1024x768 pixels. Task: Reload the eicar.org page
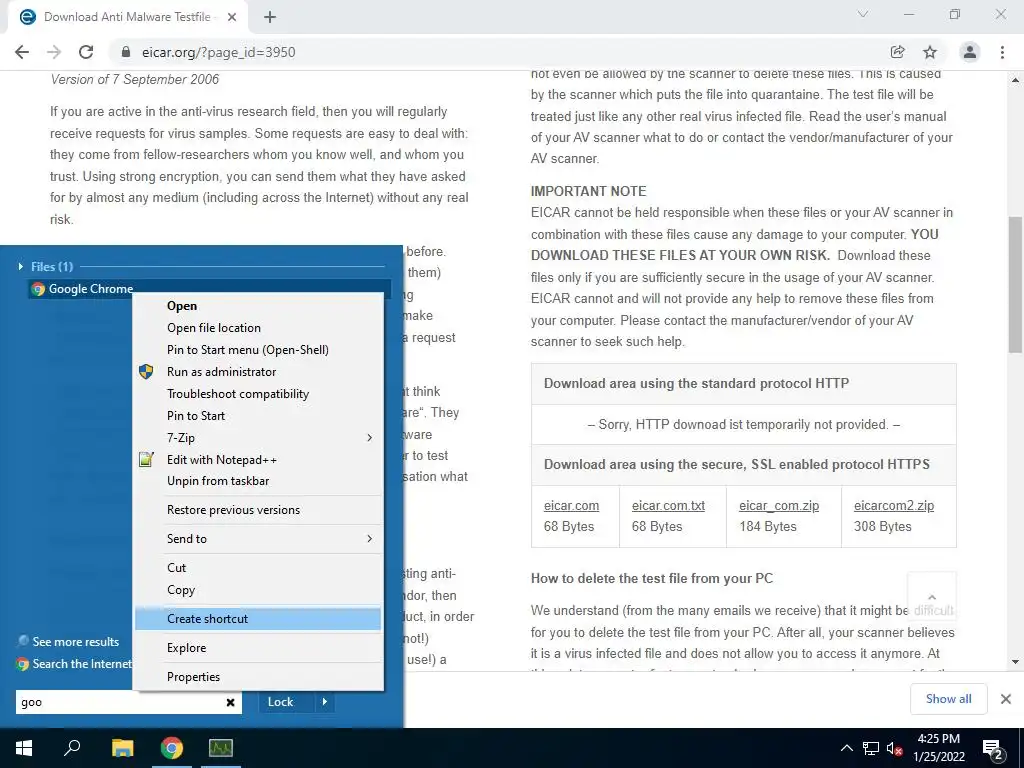86,52
